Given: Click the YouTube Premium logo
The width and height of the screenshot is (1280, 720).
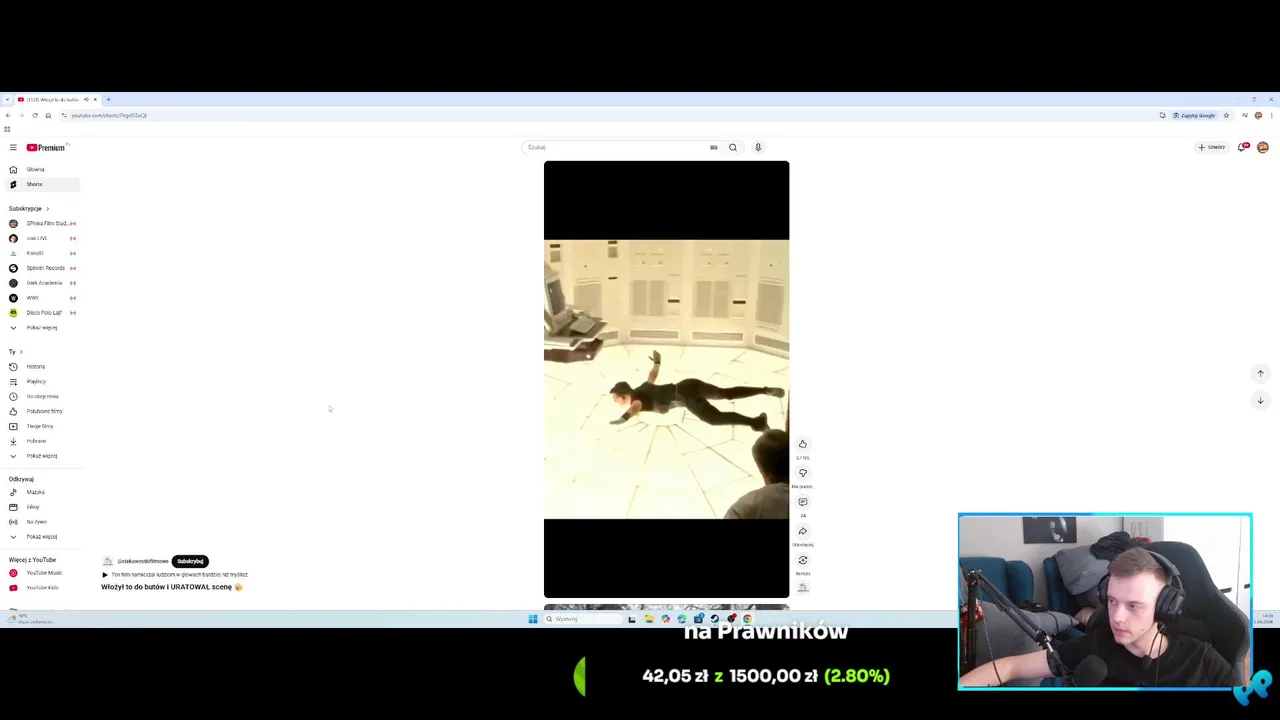Looking at the screenshot, I should tap(47, 147).
